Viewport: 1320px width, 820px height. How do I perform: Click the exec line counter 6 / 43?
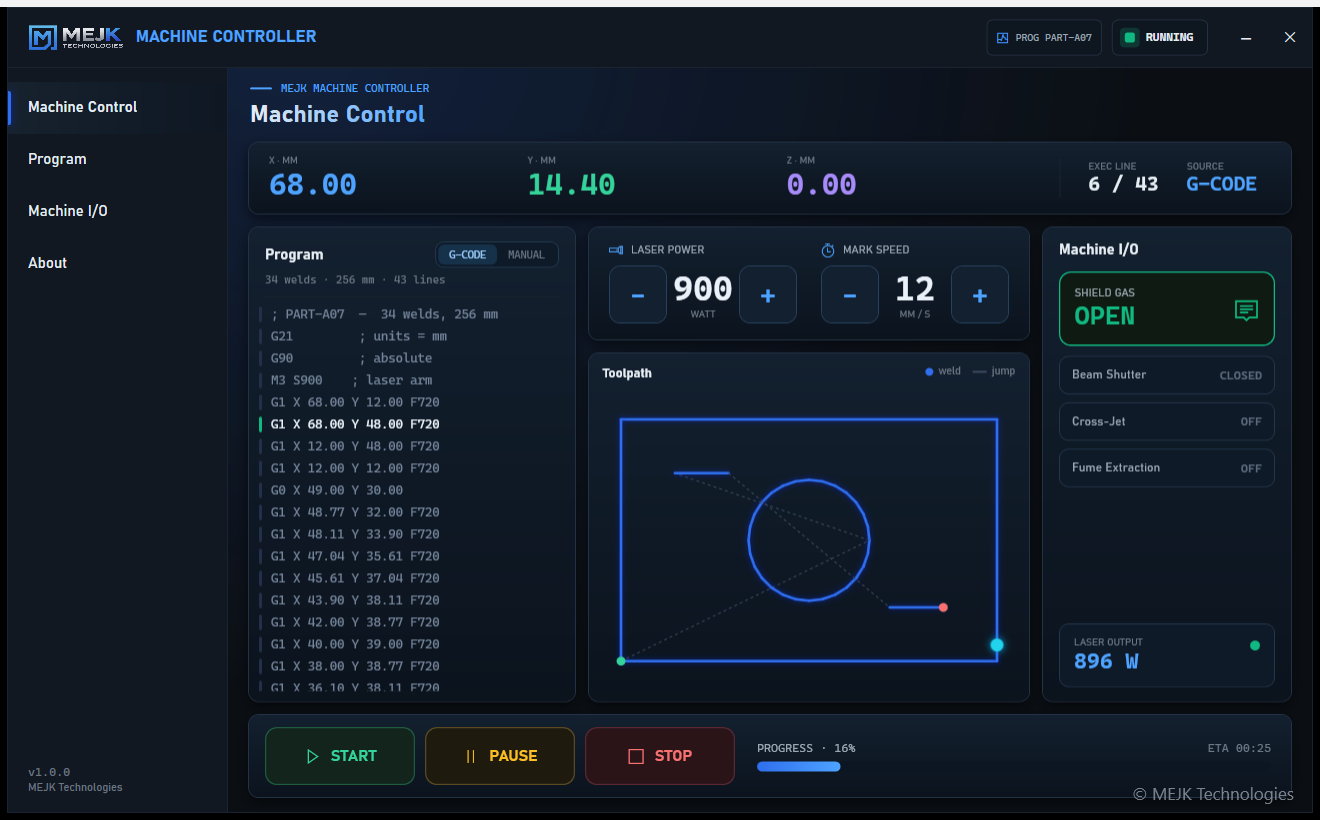1123,184
